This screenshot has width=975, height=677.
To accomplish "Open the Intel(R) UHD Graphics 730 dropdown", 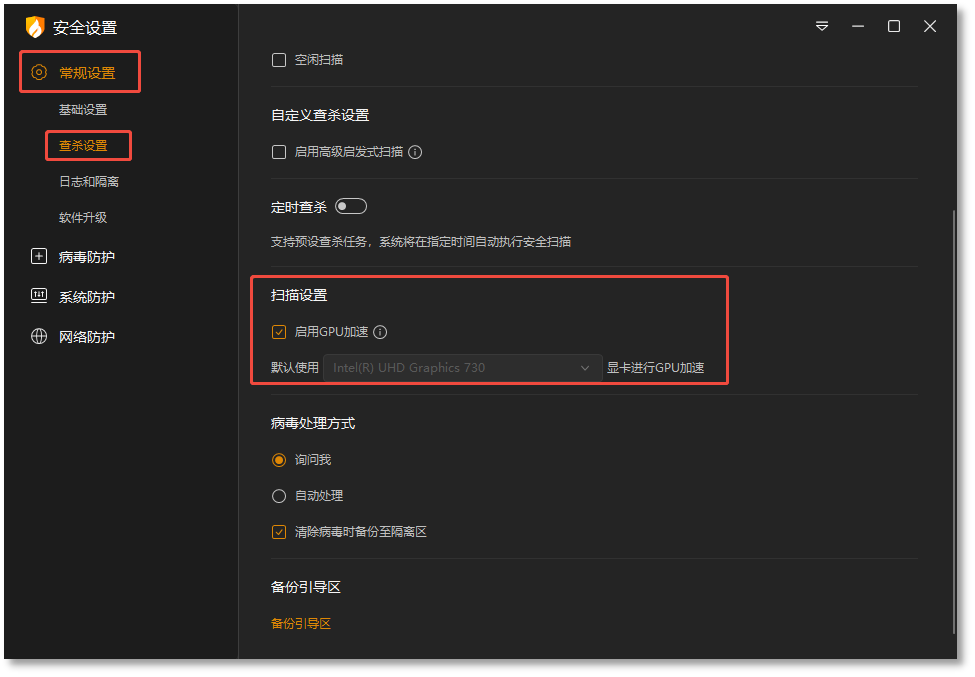I will [x=463, y=368].
